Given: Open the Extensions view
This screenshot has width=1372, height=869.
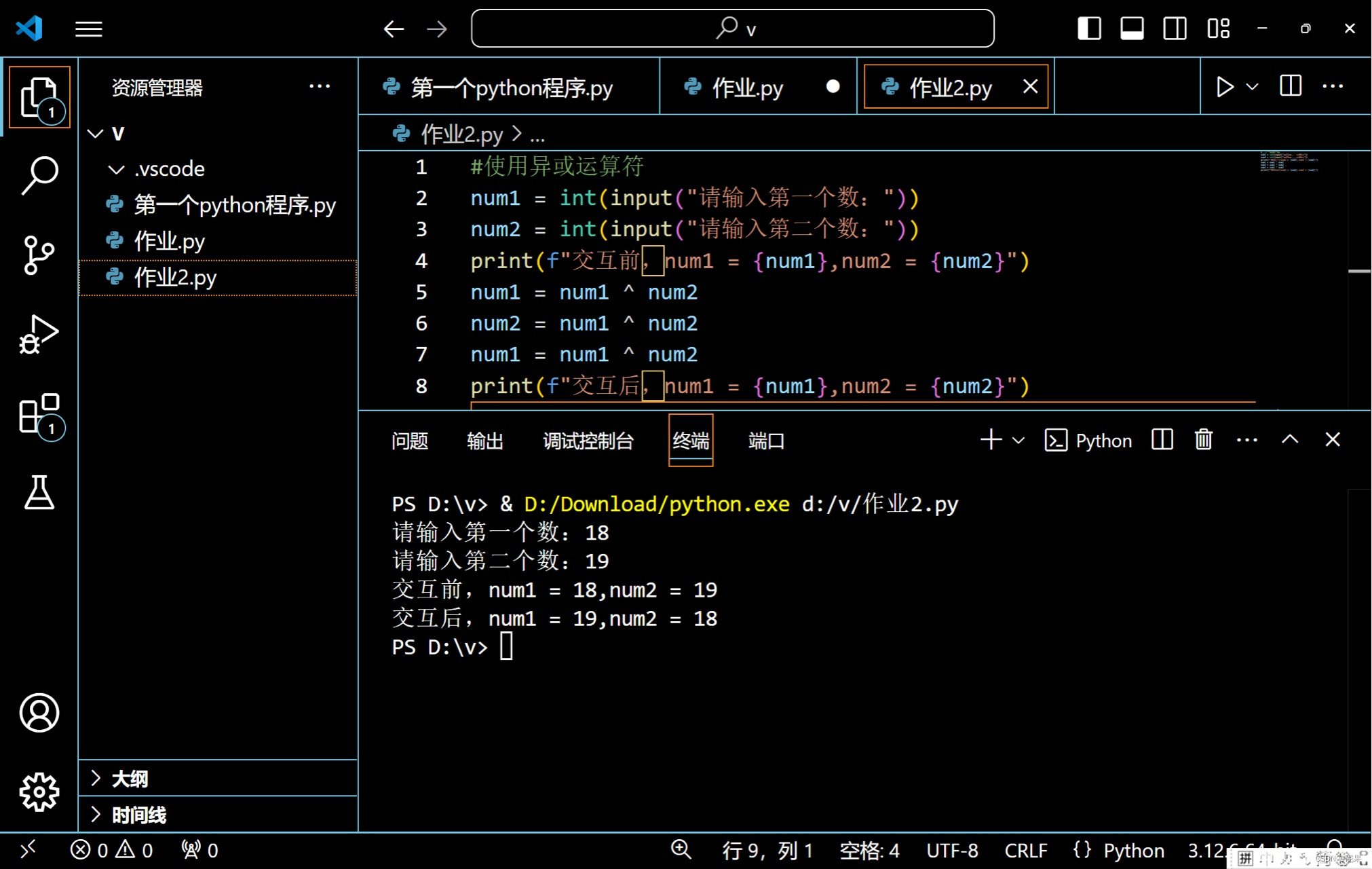Looking at the screenshot, I should coord(41,415).
